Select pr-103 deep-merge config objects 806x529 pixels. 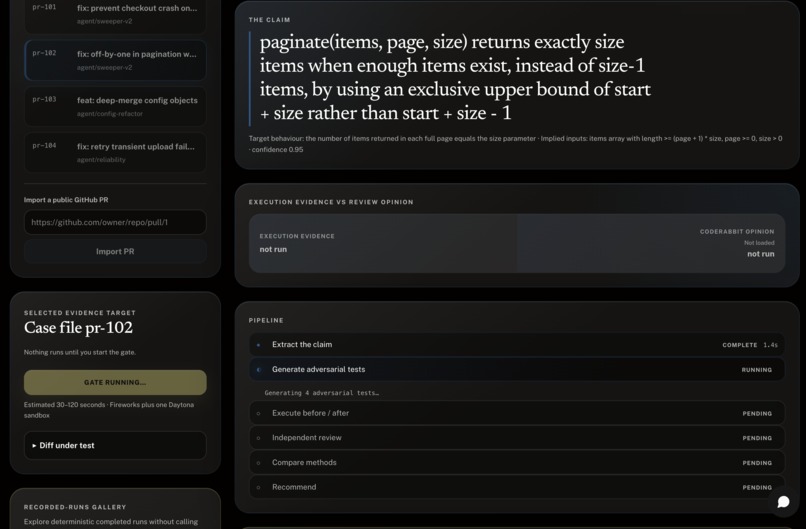115,106
